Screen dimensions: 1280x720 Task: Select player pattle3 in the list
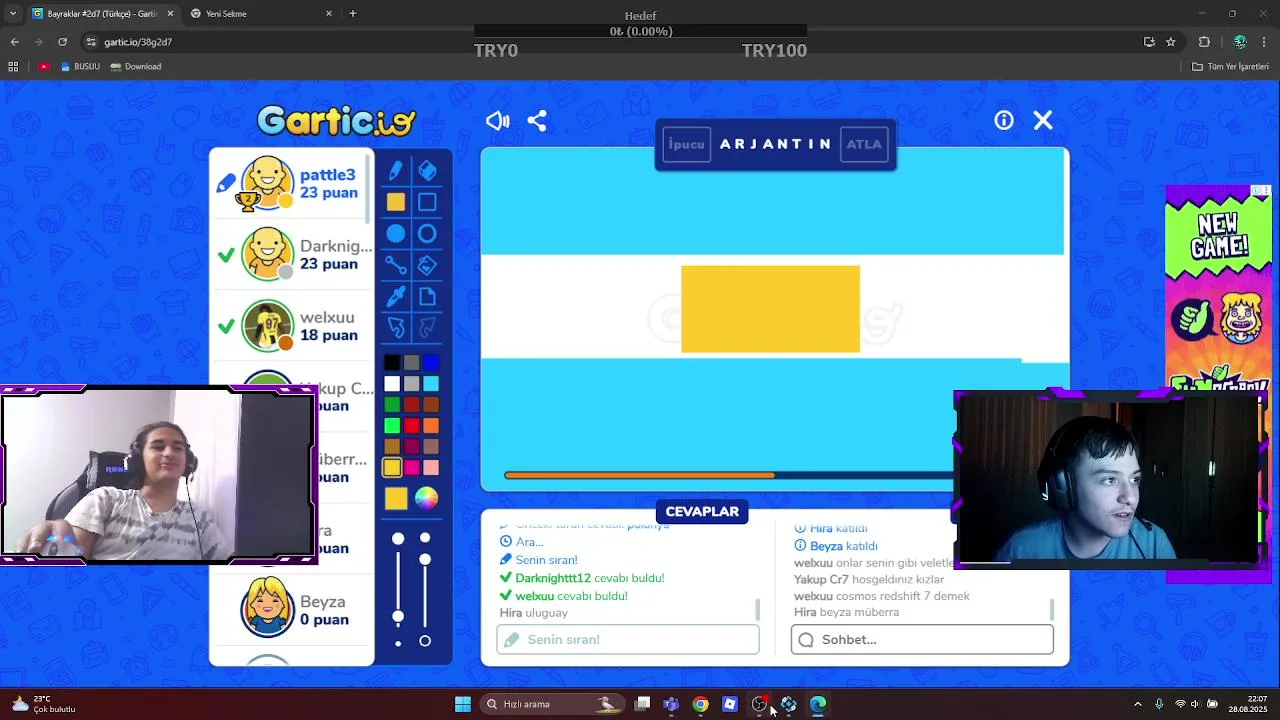click(290, 184)
